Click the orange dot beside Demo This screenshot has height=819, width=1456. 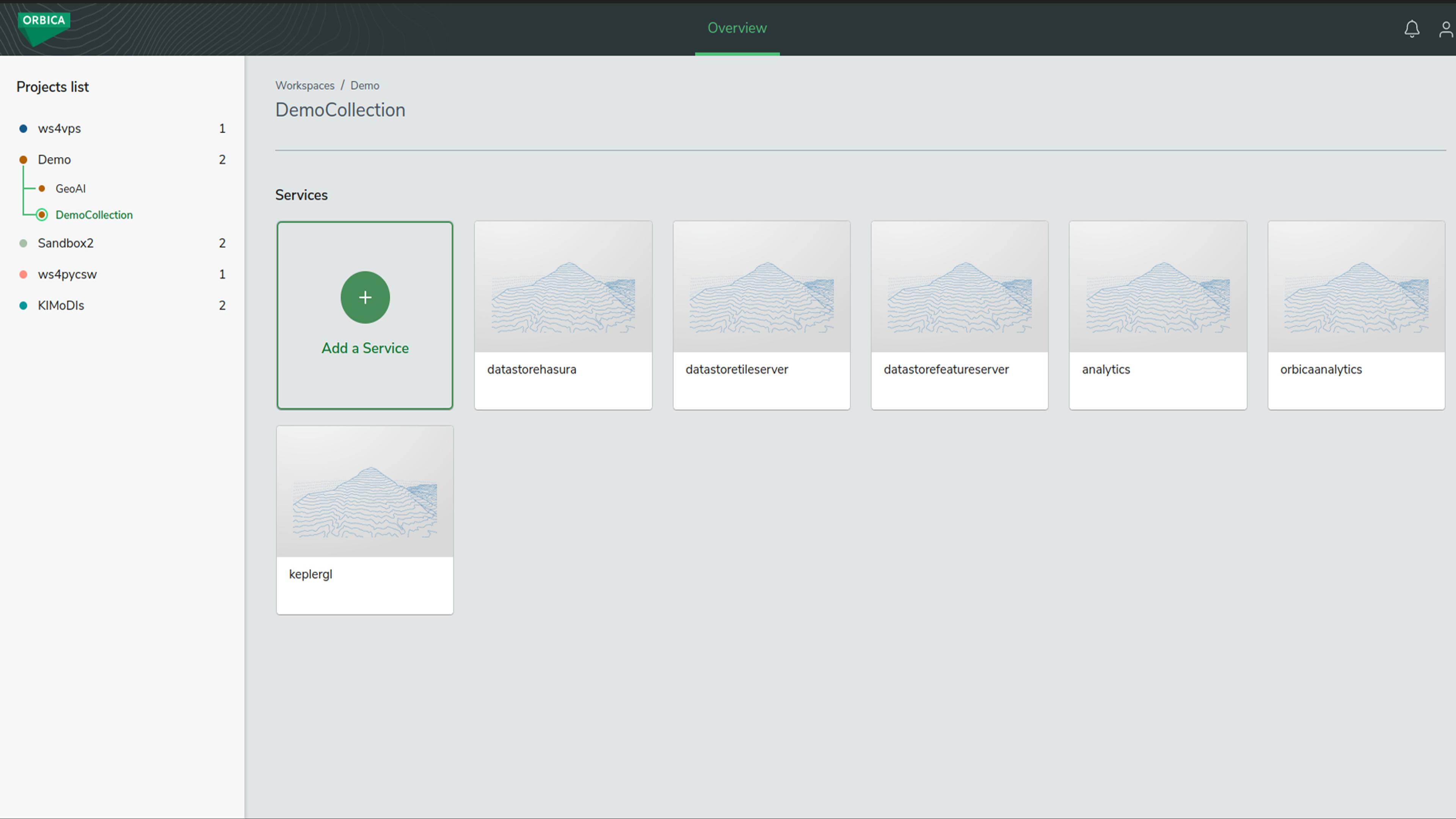pyautogui.click(x=23, y=160)
